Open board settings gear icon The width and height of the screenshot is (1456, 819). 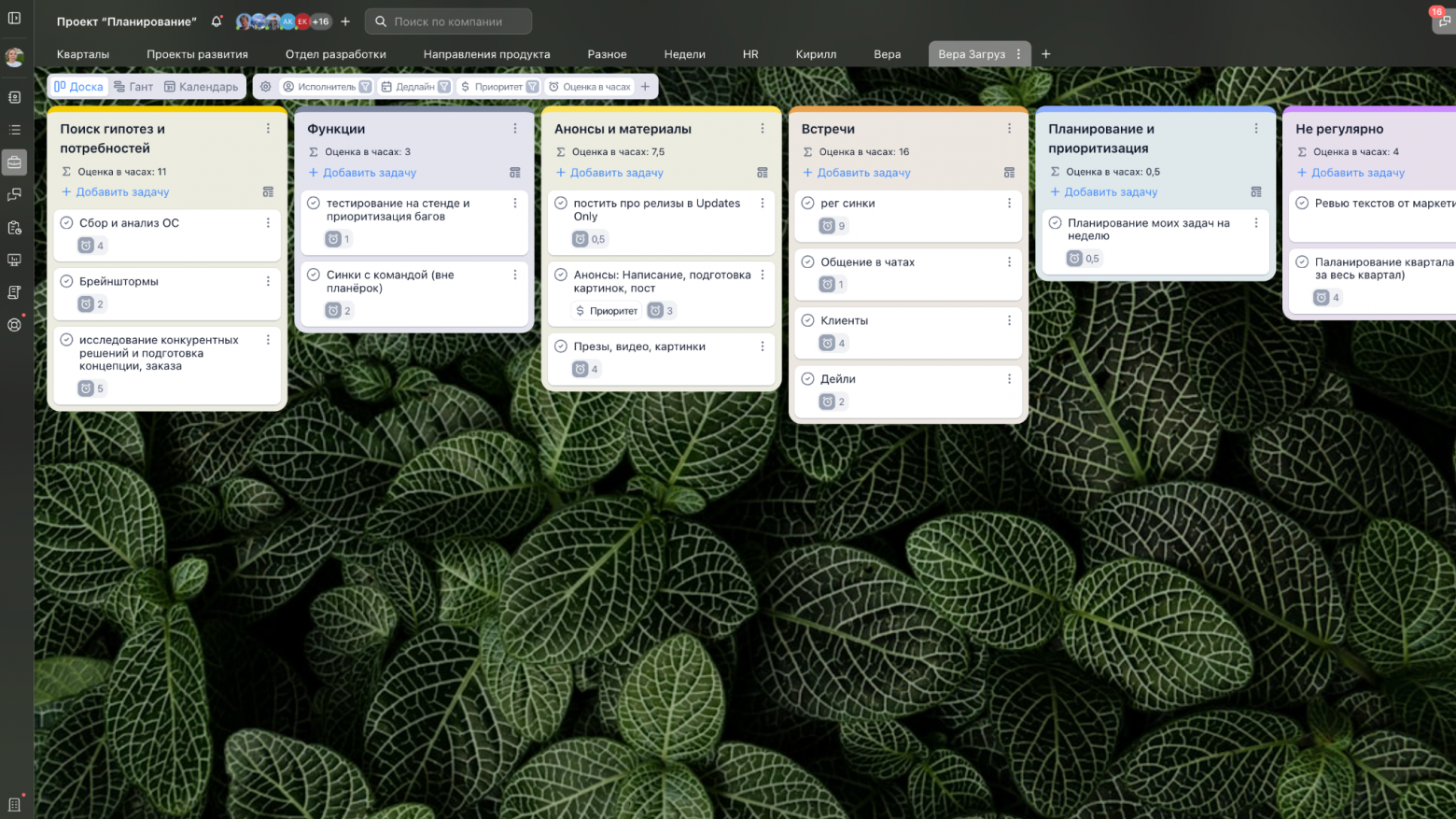pos(266,87)
